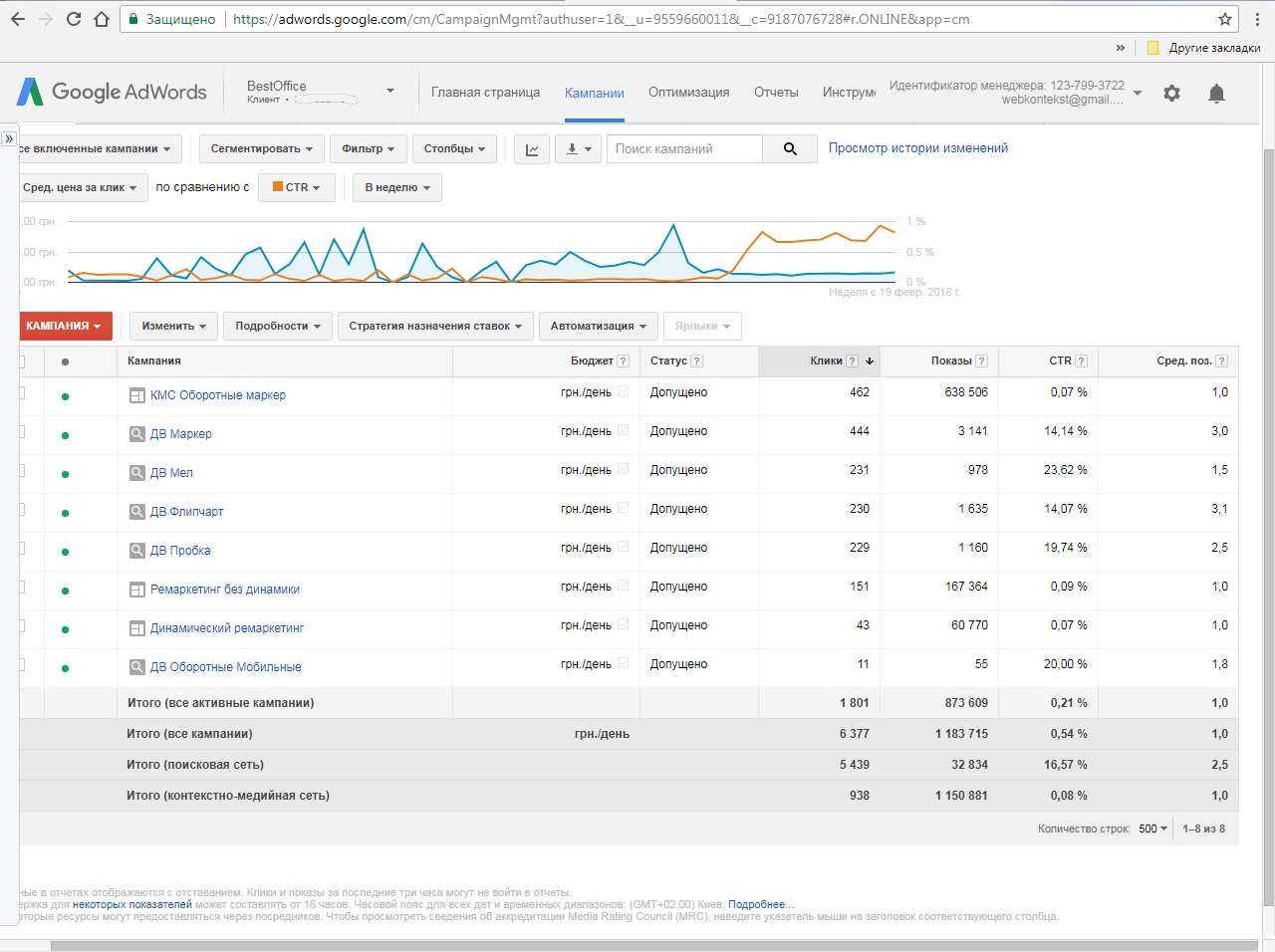The image size is (1275, 952).
Task: Bookmark page with star icon
Action: (x=1225, y=19)
